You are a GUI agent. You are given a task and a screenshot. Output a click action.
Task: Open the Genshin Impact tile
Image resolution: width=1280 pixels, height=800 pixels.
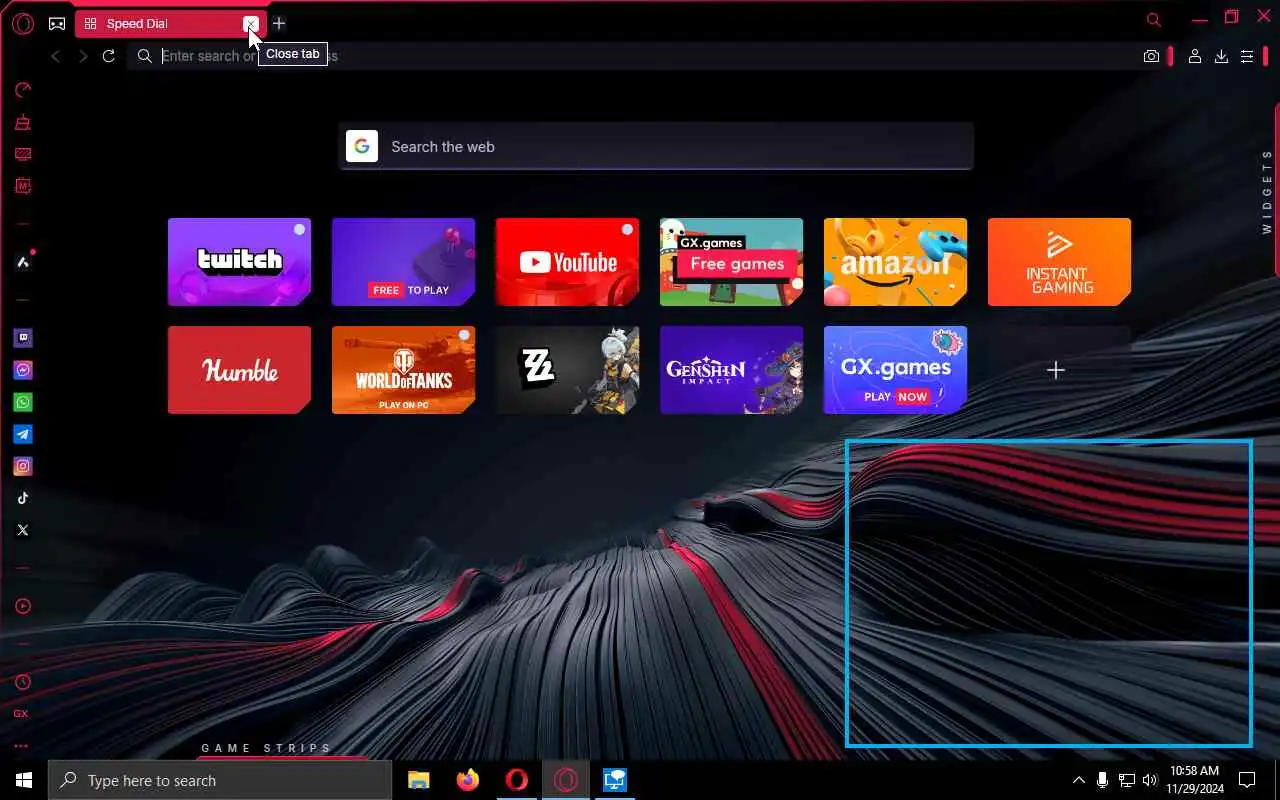pos(731,370)
